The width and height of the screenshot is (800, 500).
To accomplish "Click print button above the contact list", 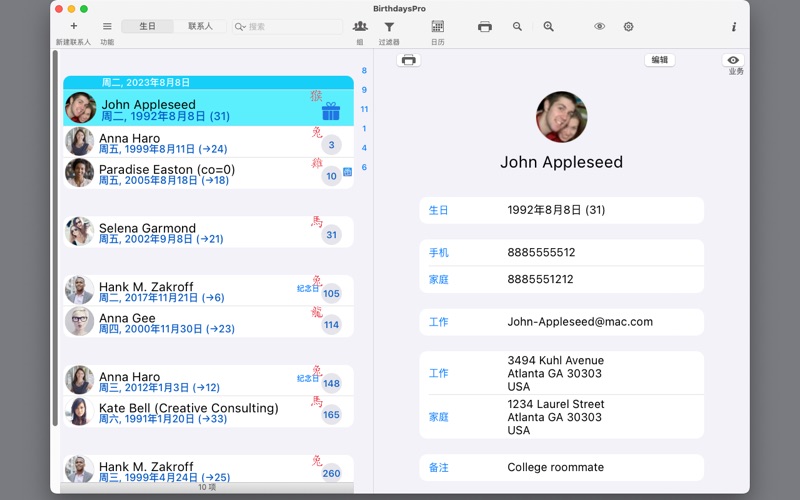I will pyautogui.click(x=408, y=60).
